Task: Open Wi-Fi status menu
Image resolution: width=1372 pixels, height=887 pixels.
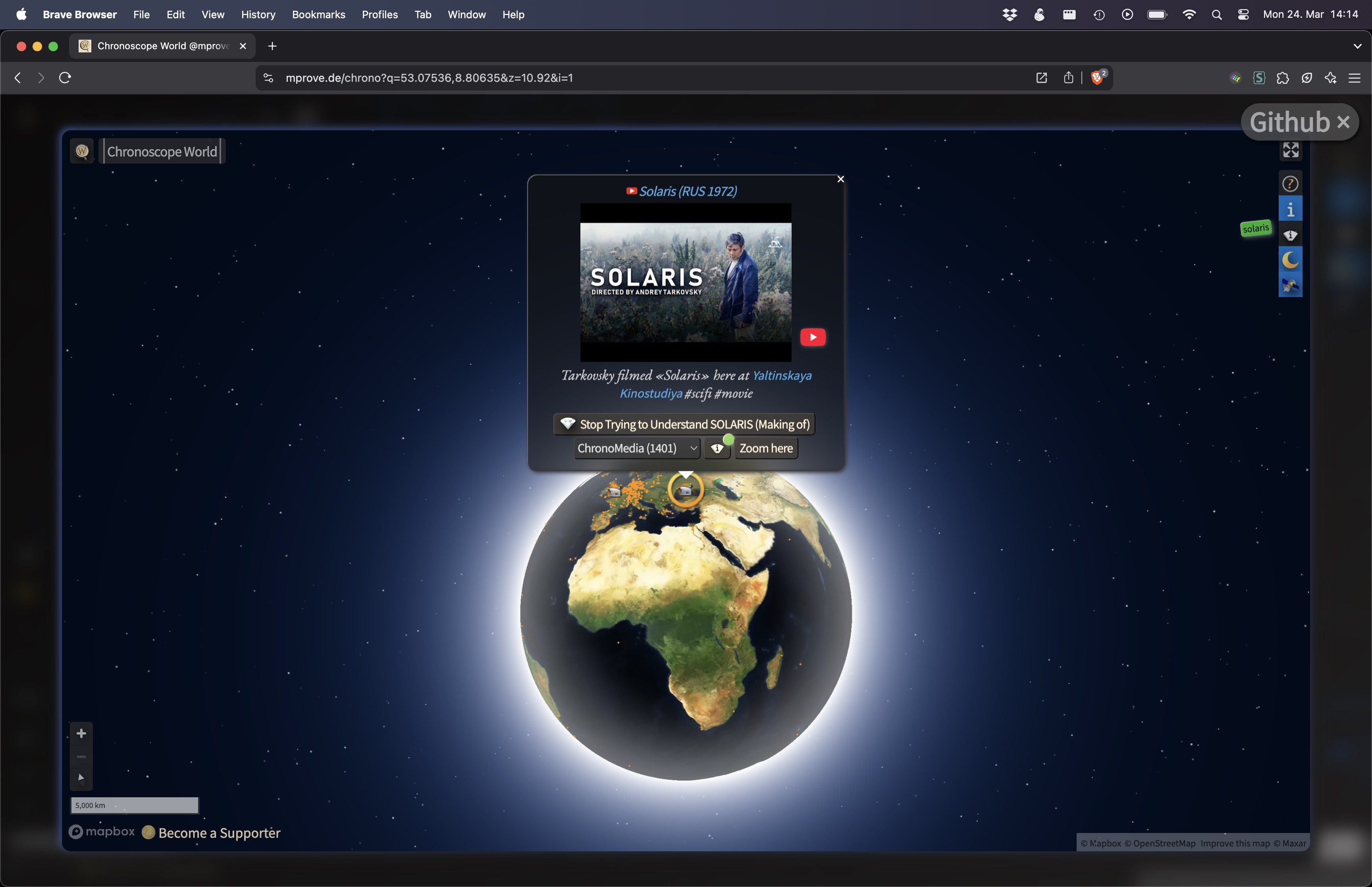Action: click(1189, 14)
